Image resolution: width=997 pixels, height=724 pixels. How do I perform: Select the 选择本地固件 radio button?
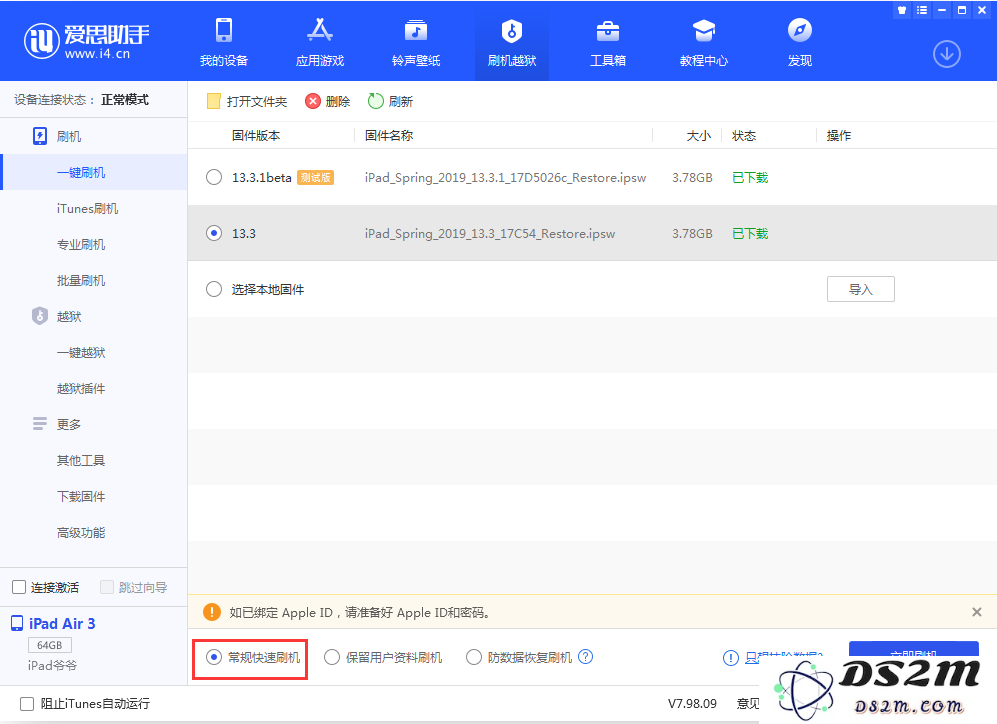click(x=214, y=289)
